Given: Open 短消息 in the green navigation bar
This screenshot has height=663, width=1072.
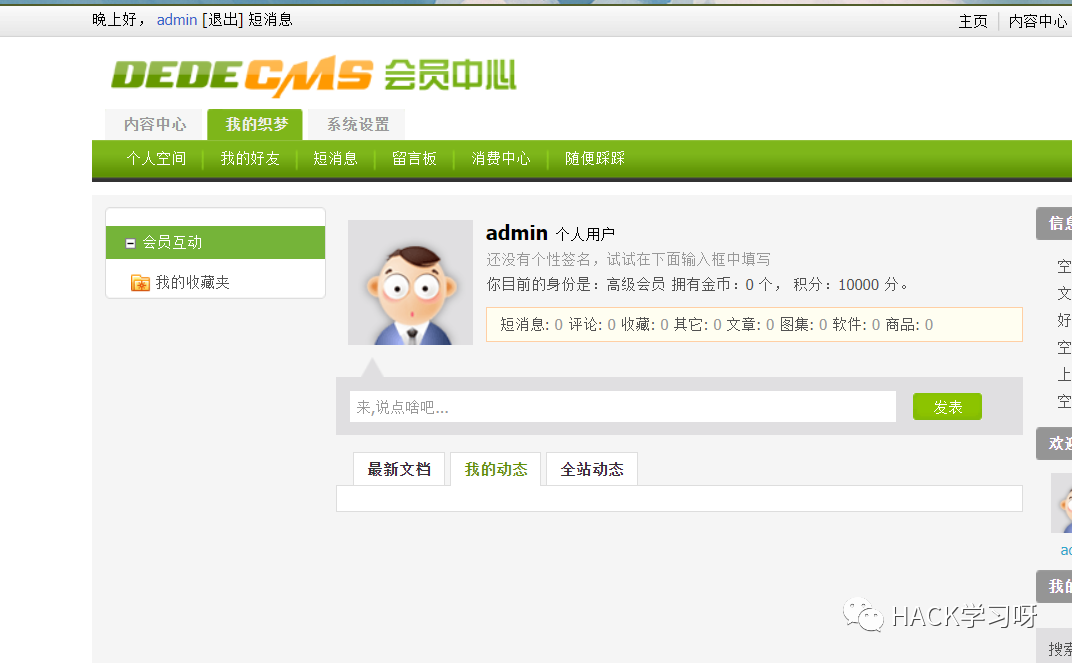Looking at the screenshot, I should pos(335,159).
